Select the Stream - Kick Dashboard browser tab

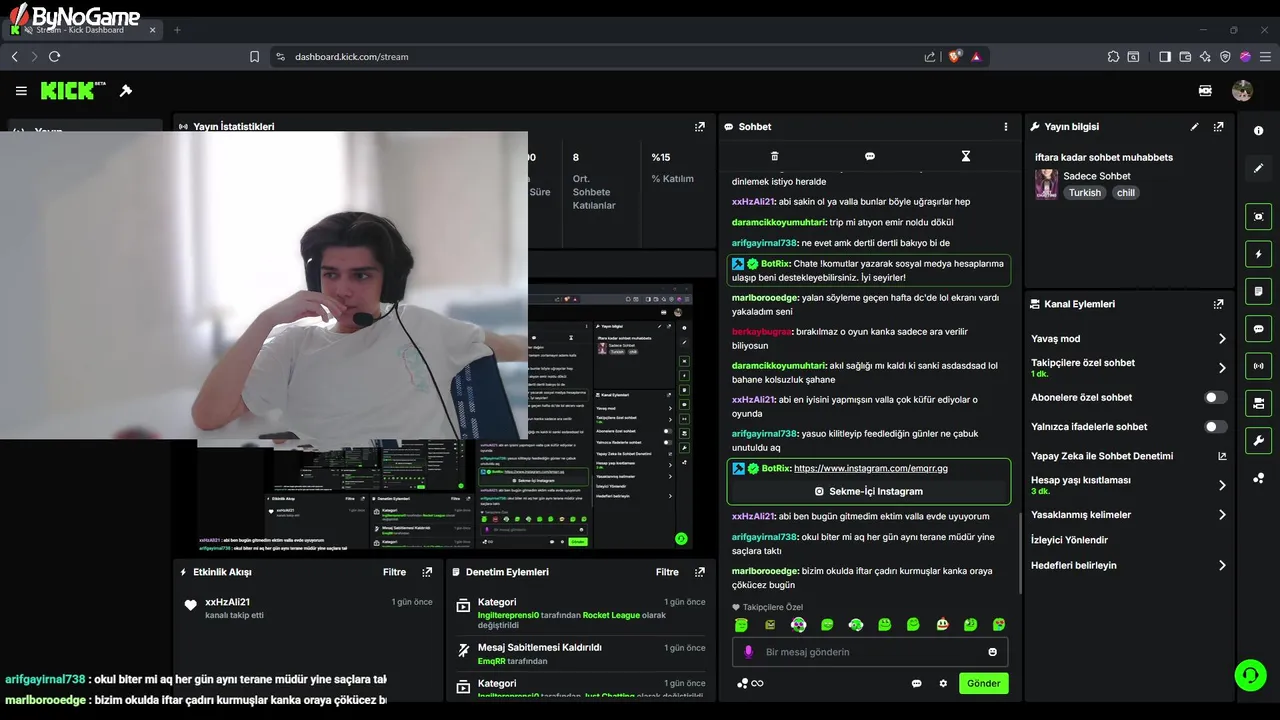(x=83, y=30)
